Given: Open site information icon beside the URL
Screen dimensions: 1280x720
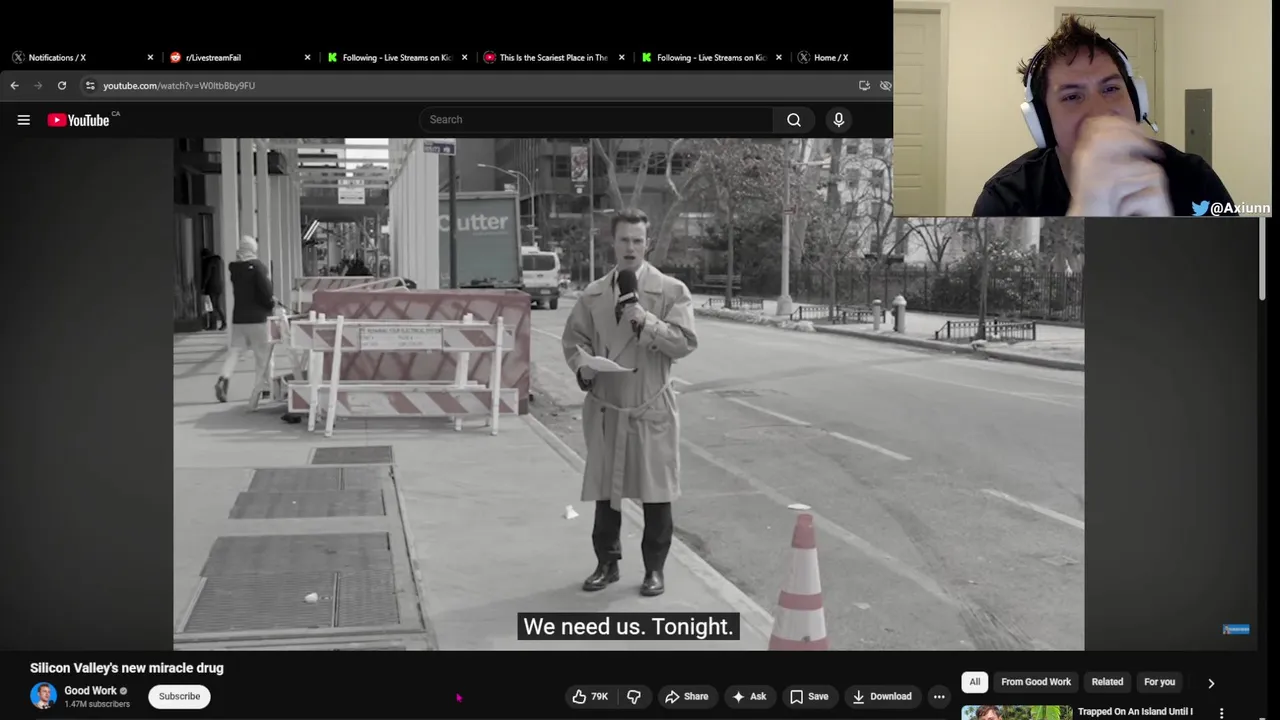Looking at the screenshot, I should tap(90, 86).
